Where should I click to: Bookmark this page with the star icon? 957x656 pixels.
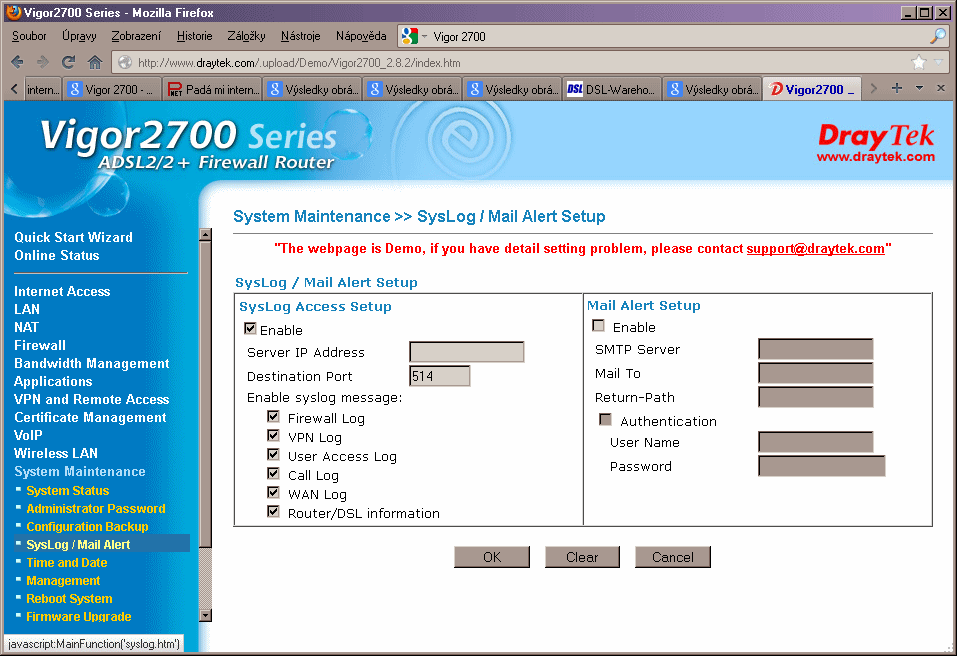[919, 62]
